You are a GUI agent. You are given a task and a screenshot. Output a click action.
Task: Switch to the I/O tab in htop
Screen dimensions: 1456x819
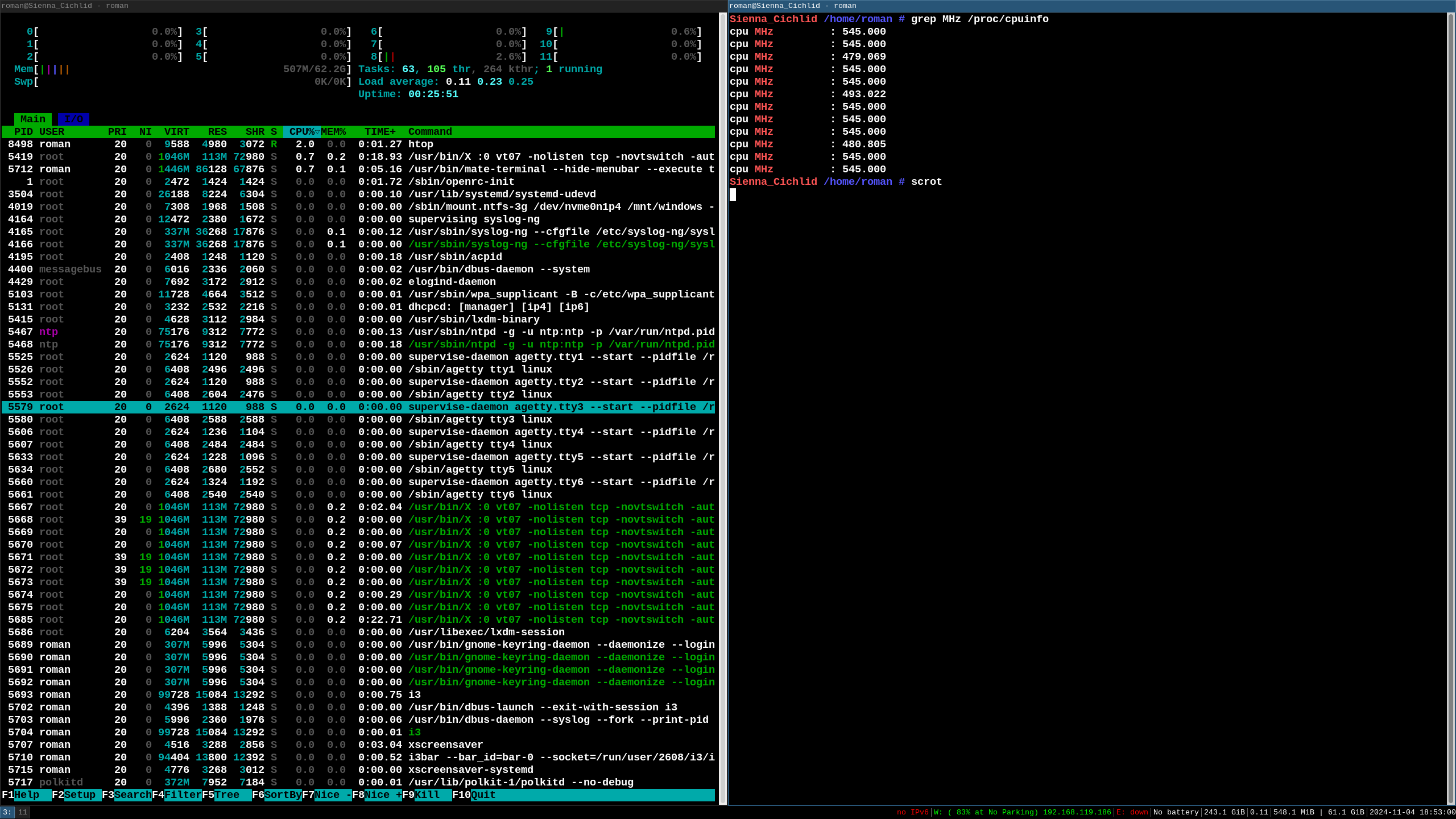(x=73, y=119)
